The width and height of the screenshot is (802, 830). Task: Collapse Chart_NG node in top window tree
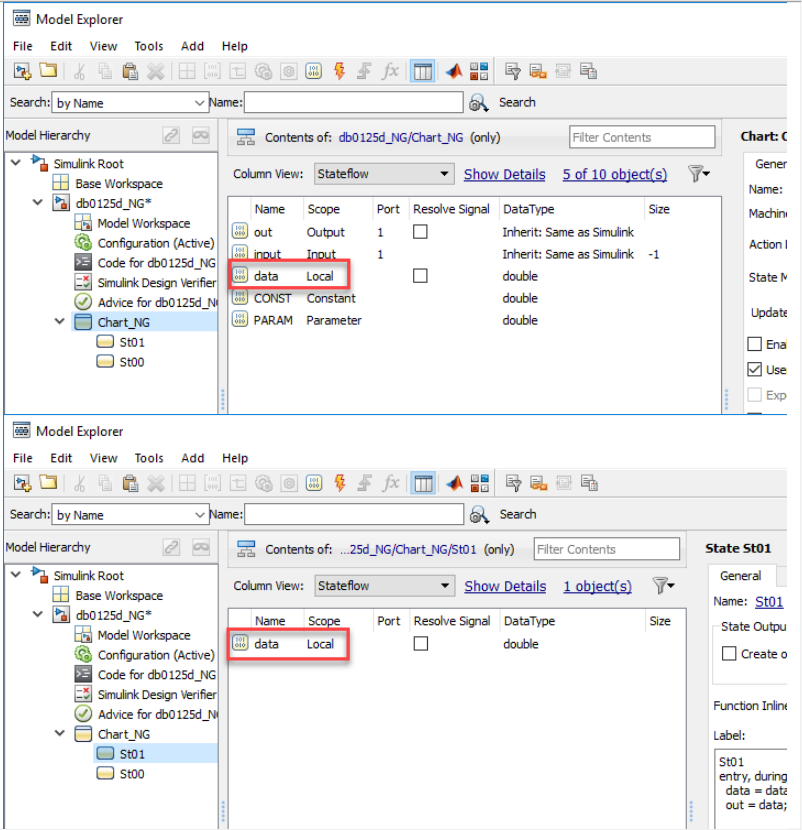(x=59, y=321)
